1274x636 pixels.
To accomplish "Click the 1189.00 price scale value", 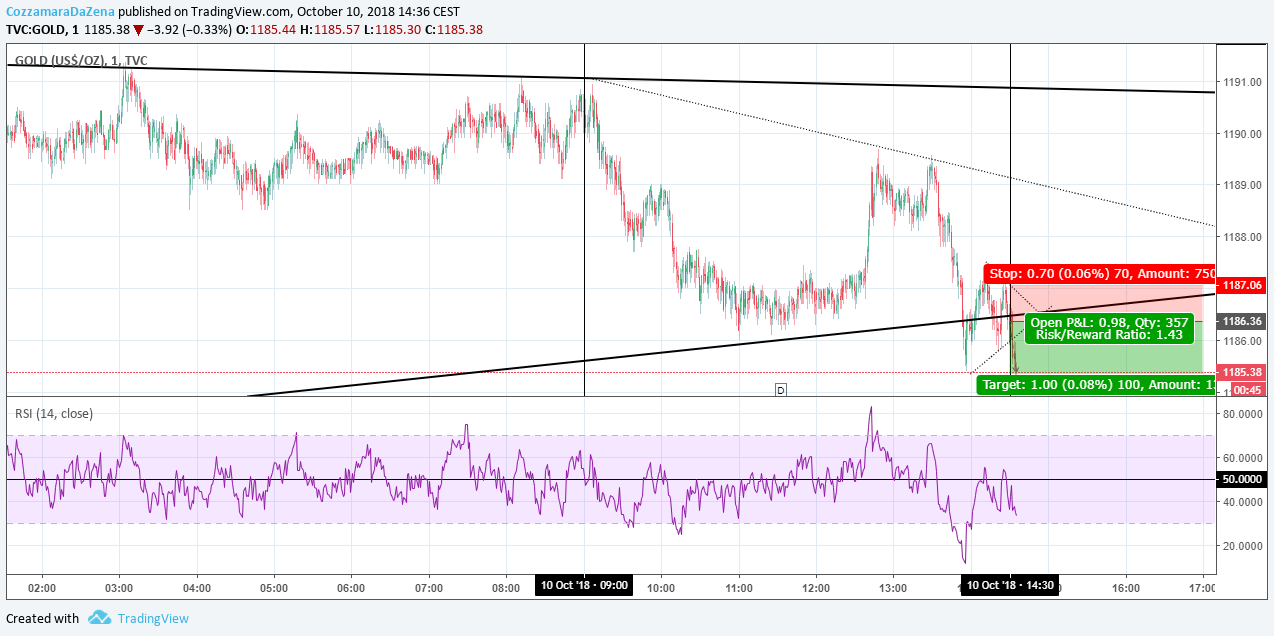I will [1240, 185].
